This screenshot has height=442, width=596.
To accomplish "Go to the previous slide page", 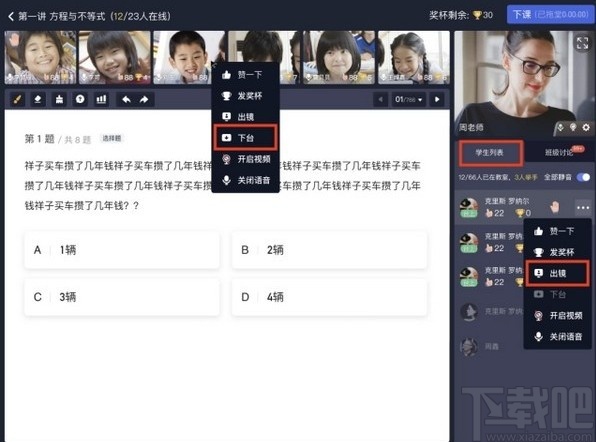I will [x=380, y=100].
